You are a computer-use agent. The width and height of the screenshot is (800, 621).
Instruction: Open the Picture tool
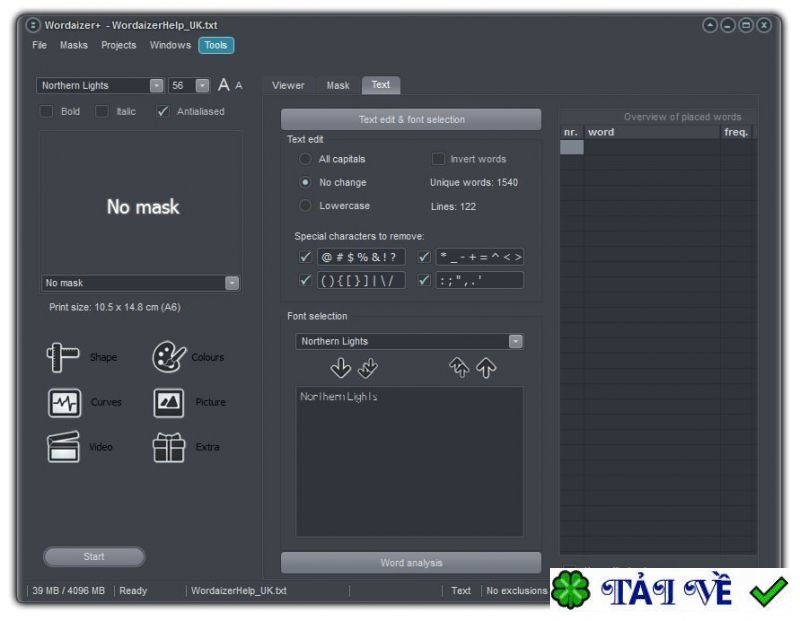(169, 403)
